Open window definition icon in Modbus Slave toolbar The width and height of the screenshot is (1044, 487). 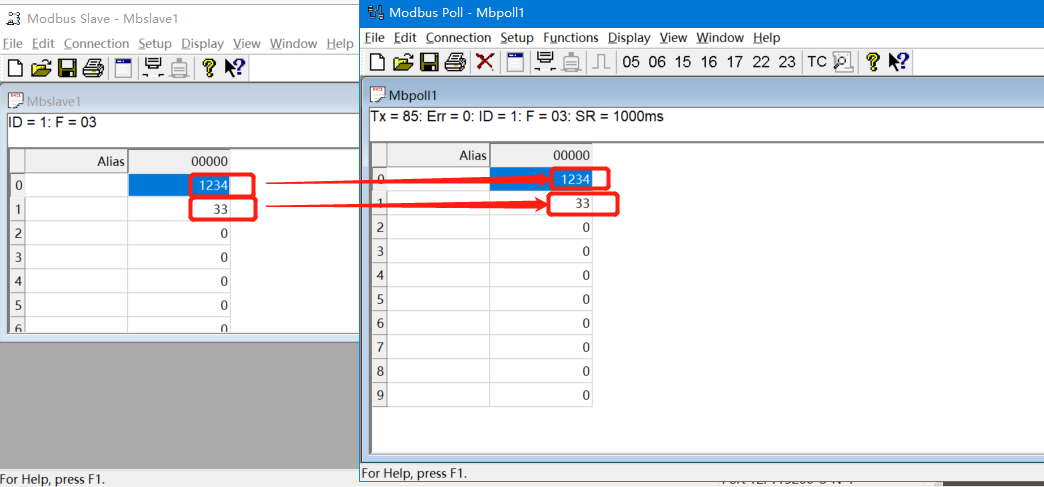tap(124, 68)
